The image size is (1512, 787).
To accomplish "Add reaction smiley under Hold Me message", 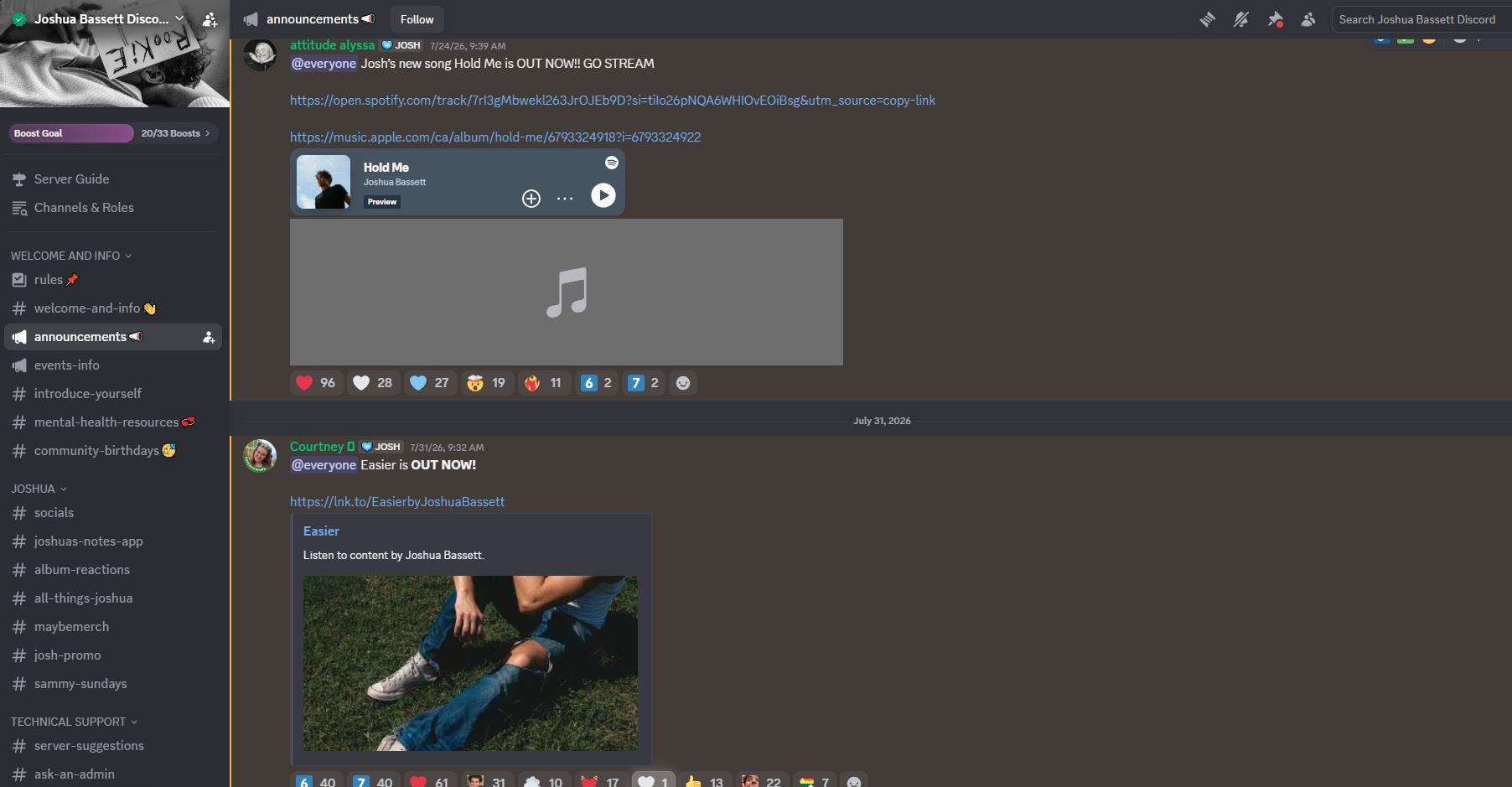I will click(x=683, y=383).
